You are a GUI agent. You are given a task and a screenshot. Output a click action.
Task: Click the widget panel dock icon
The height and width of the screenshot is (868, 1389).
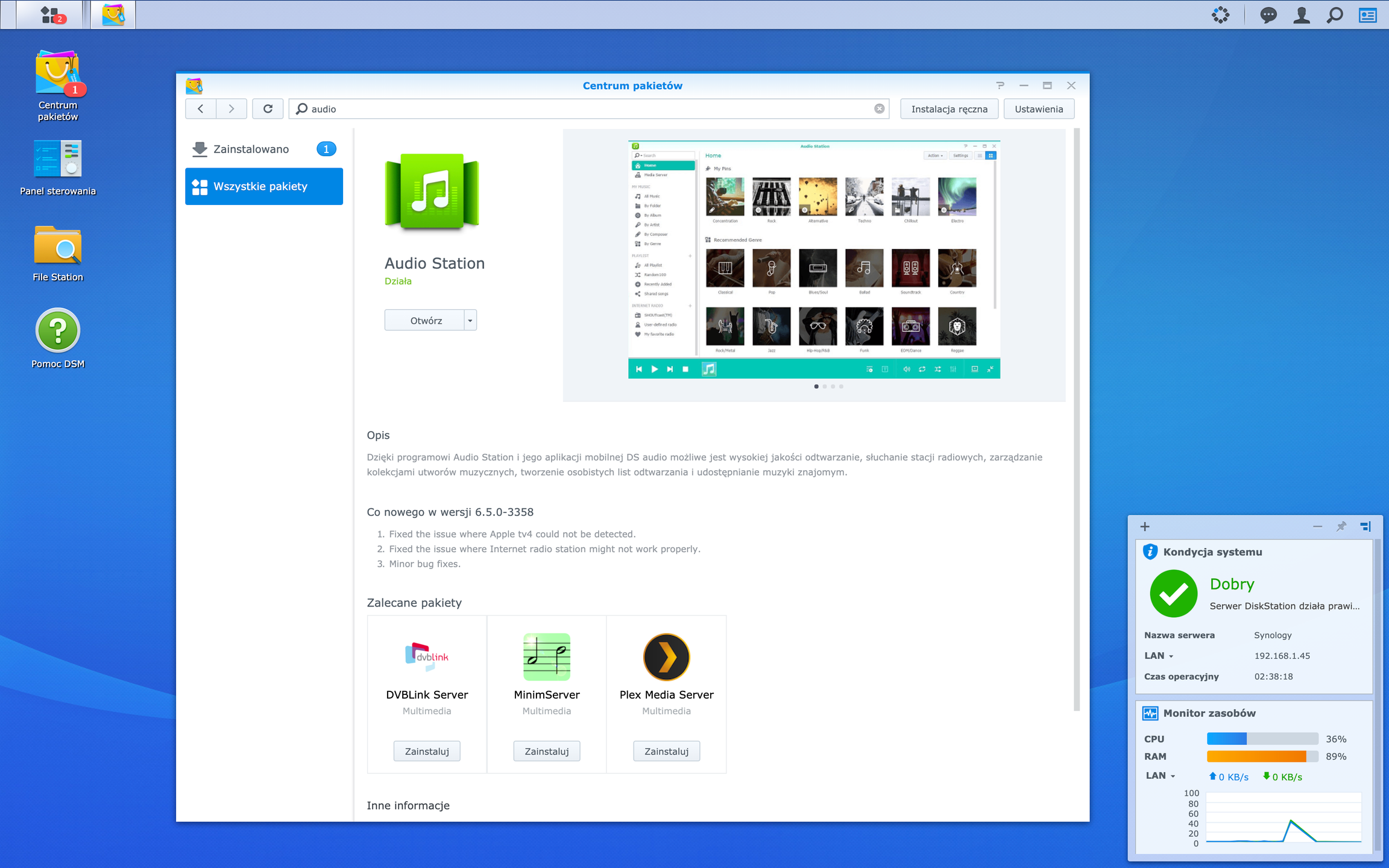click(1365, 526)
